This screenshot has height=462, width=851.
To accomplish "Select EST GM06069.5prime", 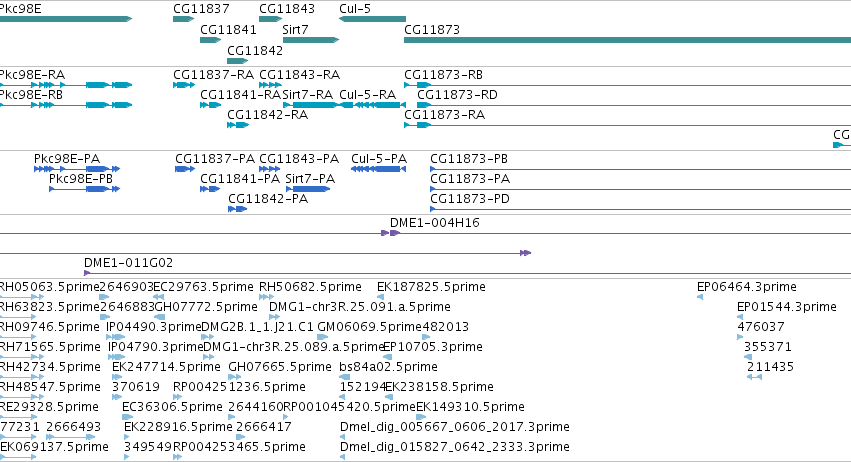I will 370,327.
